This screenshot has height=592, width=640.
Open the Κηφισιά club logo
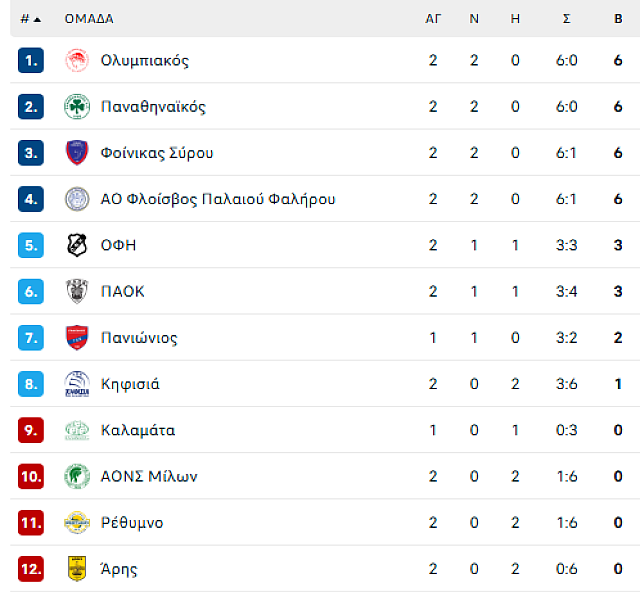(x=77, y=384)
